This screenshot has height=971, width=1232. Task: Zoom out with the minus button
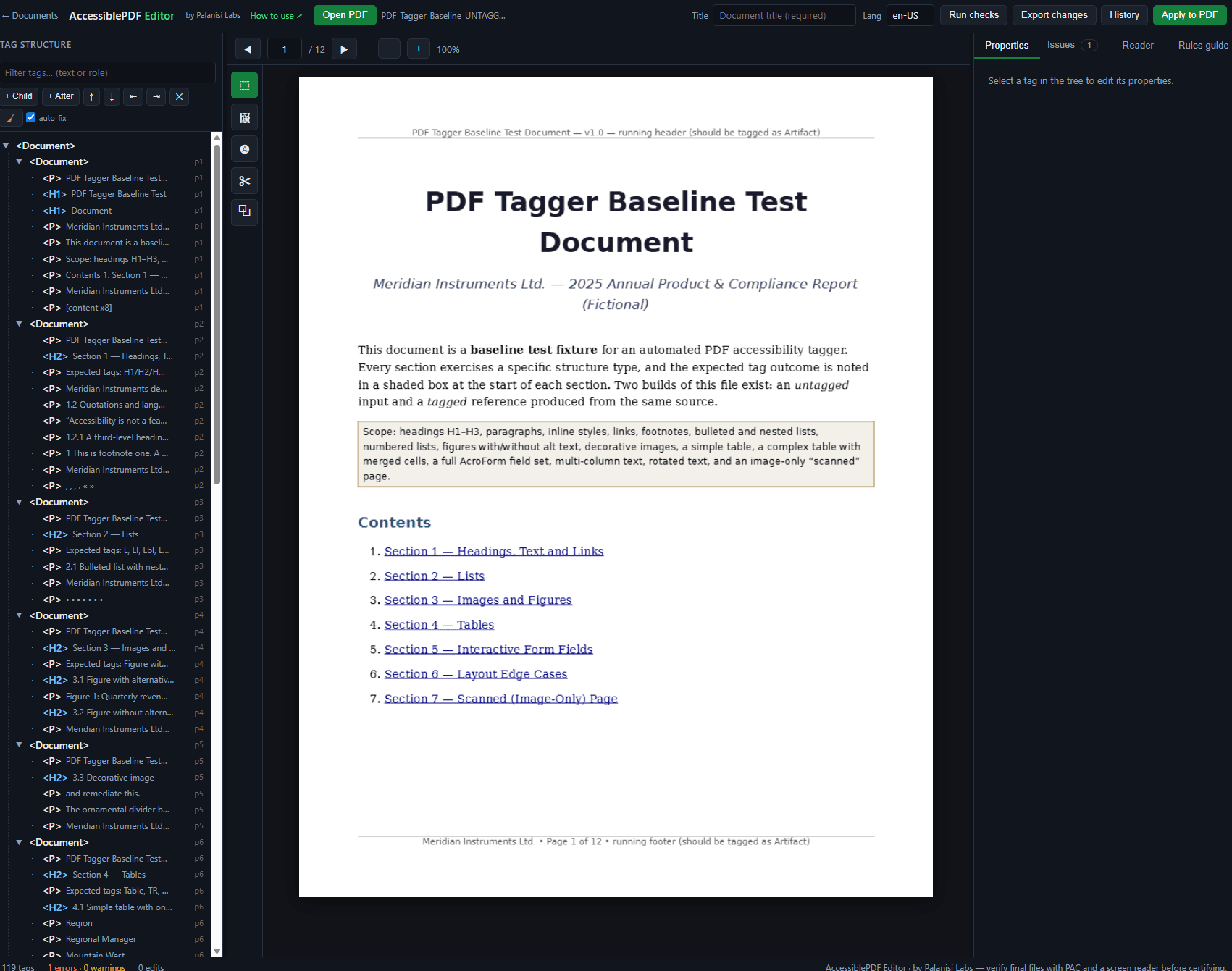coord(389,49)
